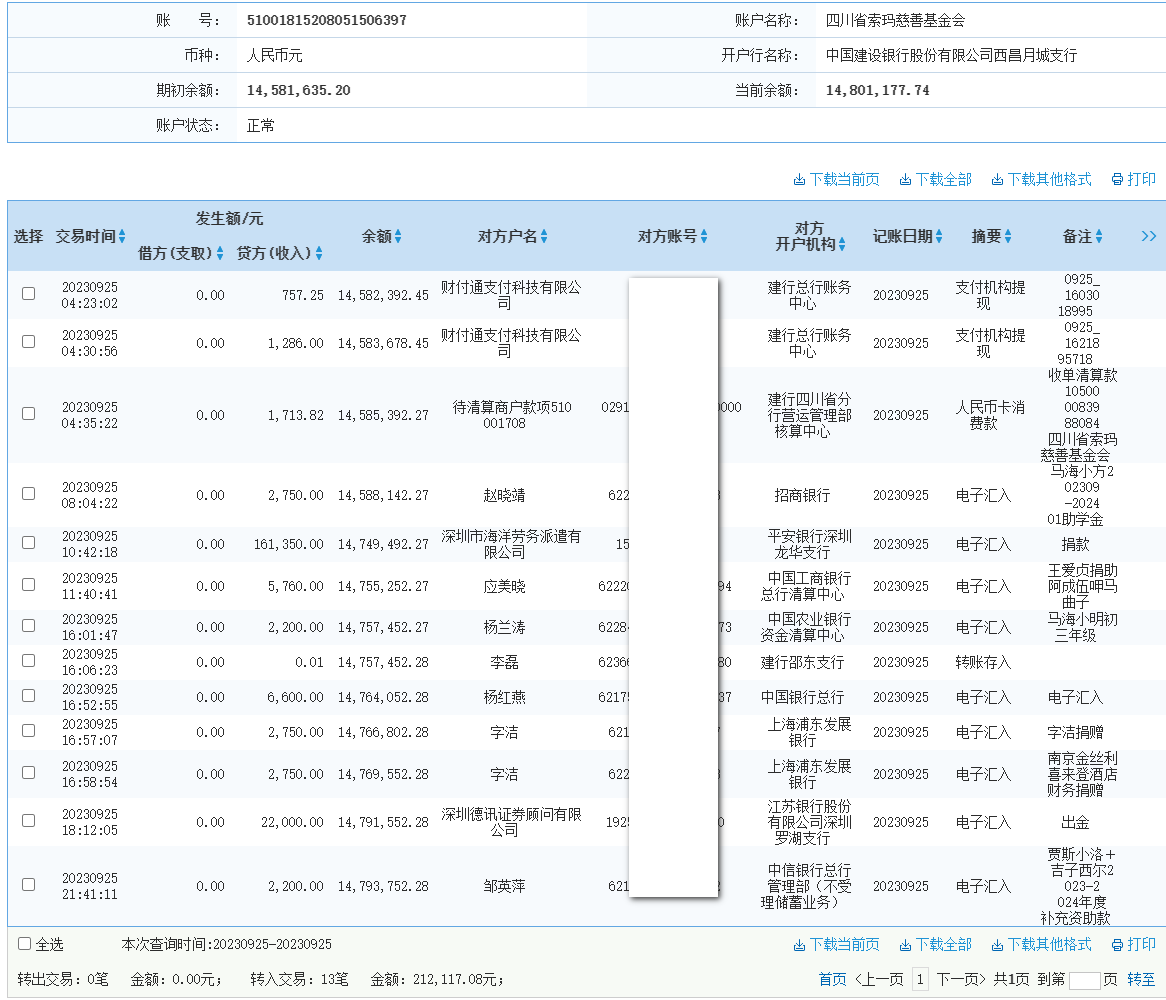Click top 下载当前页 link
Image resolution: width=1166 pixels, height=1000 pixels.
pos(844,180)
